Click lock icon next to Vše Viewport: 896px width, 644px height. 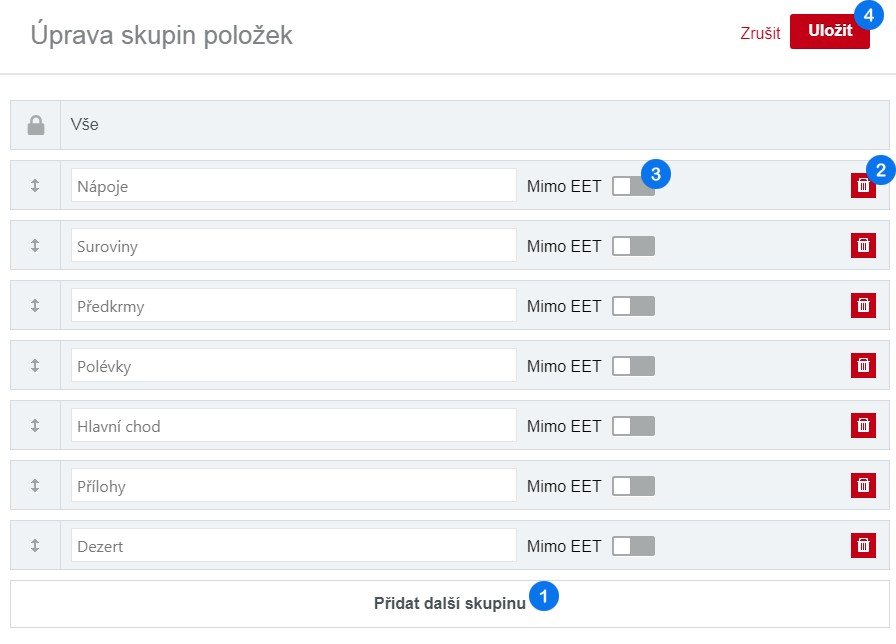point(35,126)
